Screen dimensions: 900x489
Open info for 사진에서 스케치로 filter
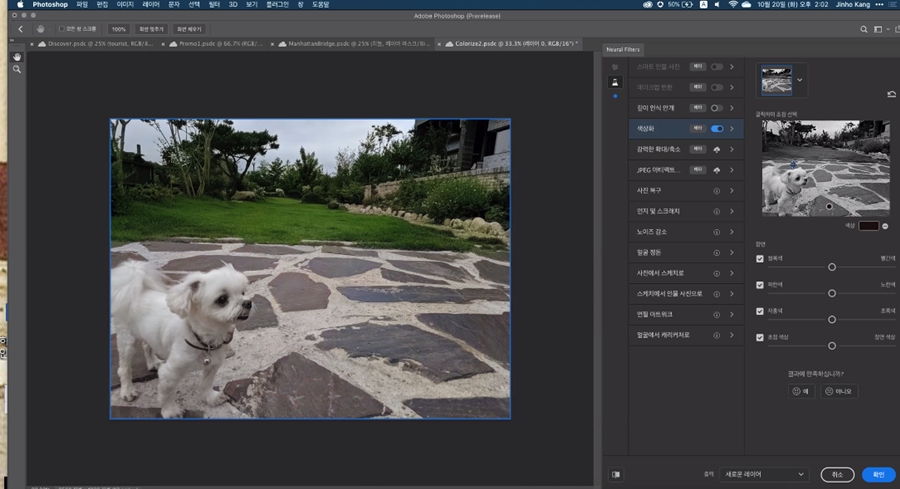click(716, 273)
